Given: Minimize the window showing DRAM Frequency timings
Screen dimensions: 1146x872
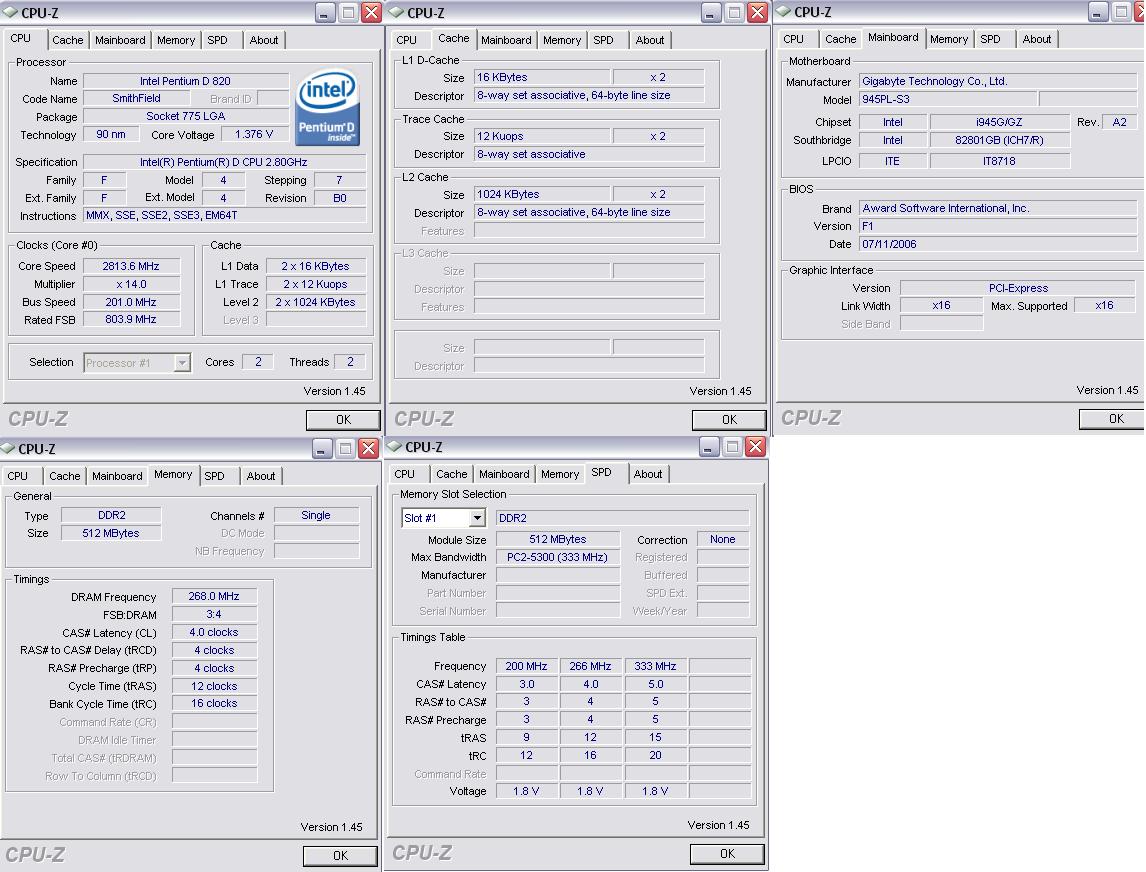Looking at the screenshot, I should [322, 448].
